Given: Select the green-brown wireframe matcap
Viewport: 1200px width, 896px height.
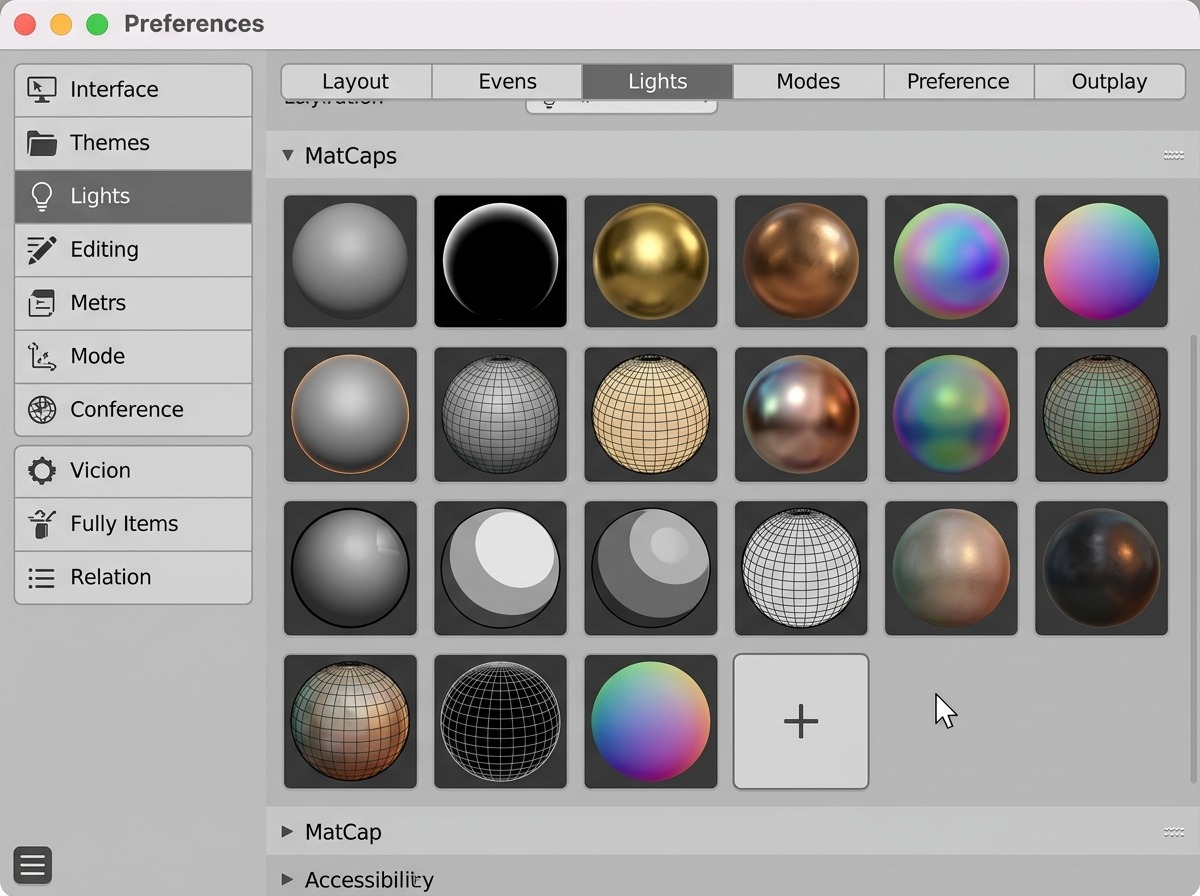Looking at the screenshot, I should pyautogui.click(x=1101, y=414).
